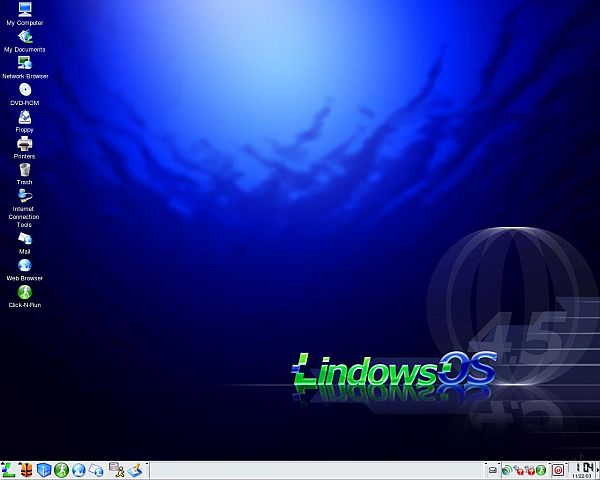Click the arrow at taskbar's right edge

(596, 470)
